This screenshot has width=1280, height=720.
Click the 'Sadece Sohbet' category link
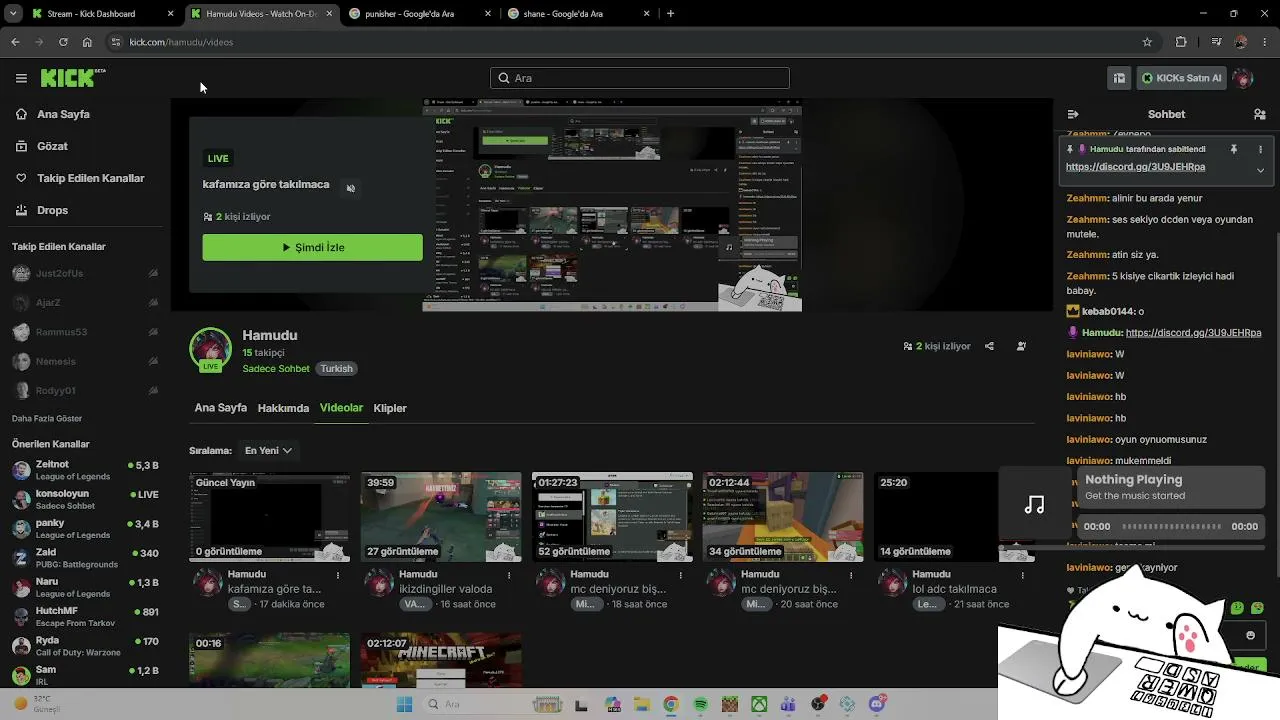[276, 369]
